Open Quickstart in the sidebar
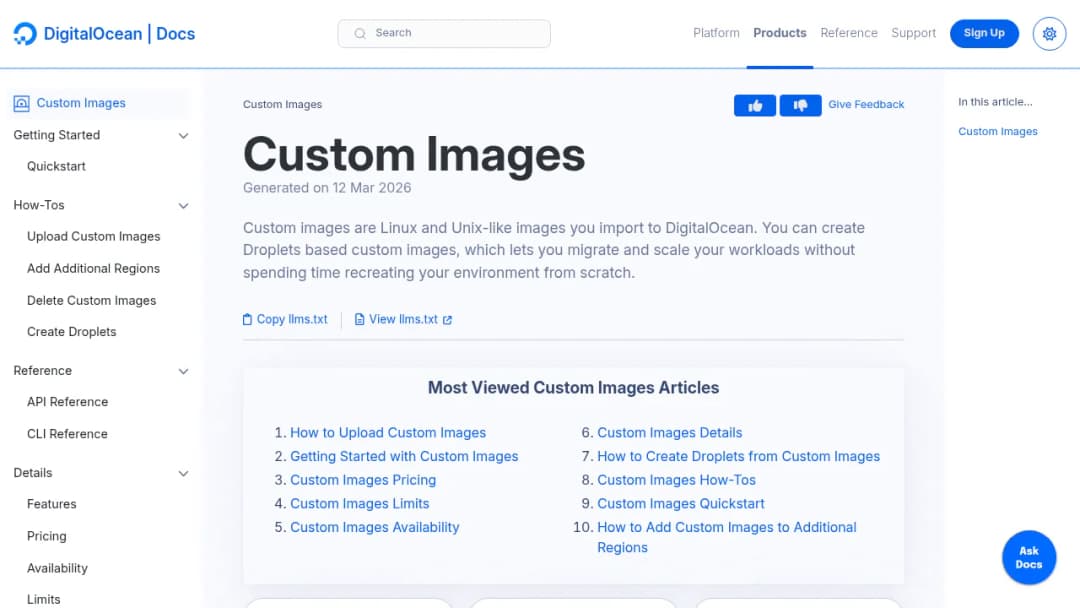1080x608 pixels. pyautogui.click(x=56, y=167)
